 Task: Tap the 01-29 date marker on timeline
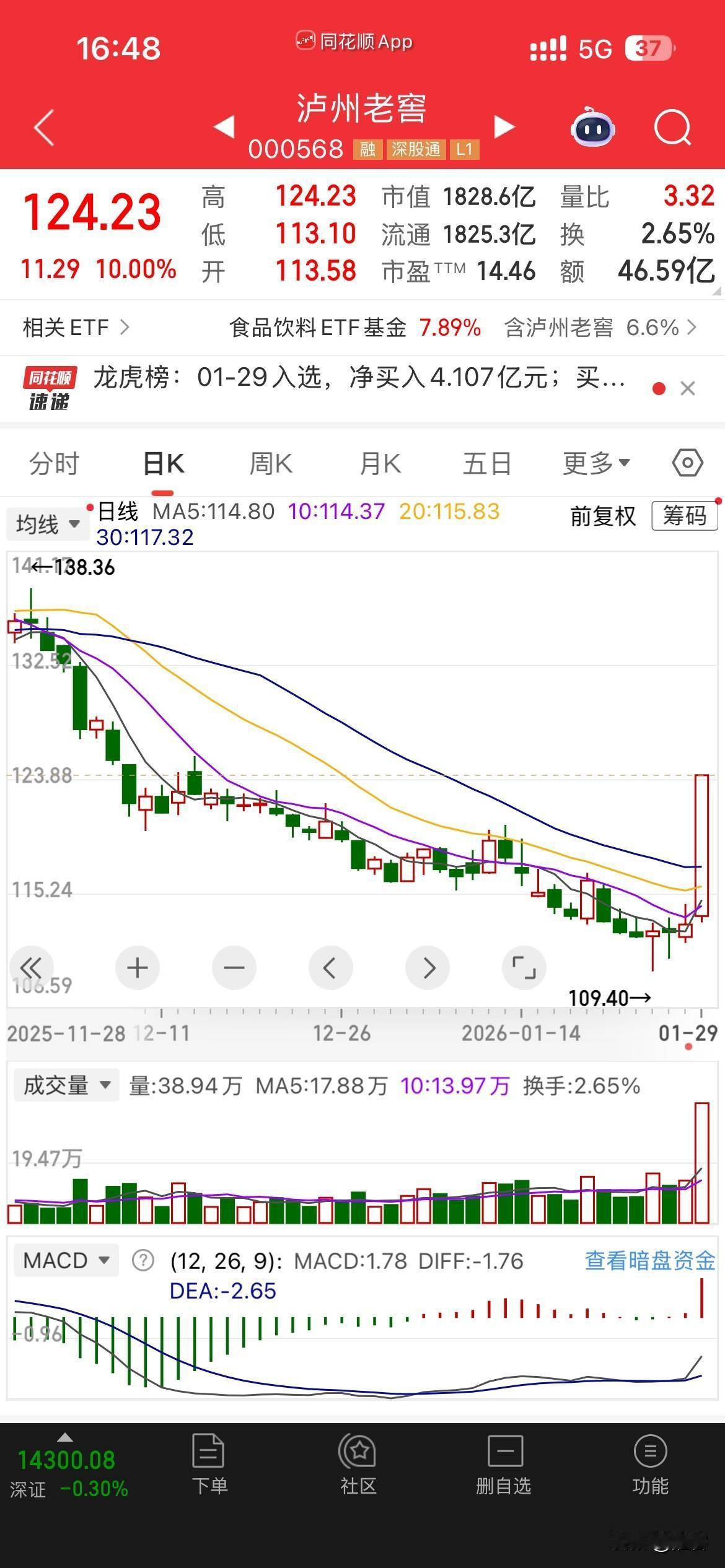[688, 1032]
